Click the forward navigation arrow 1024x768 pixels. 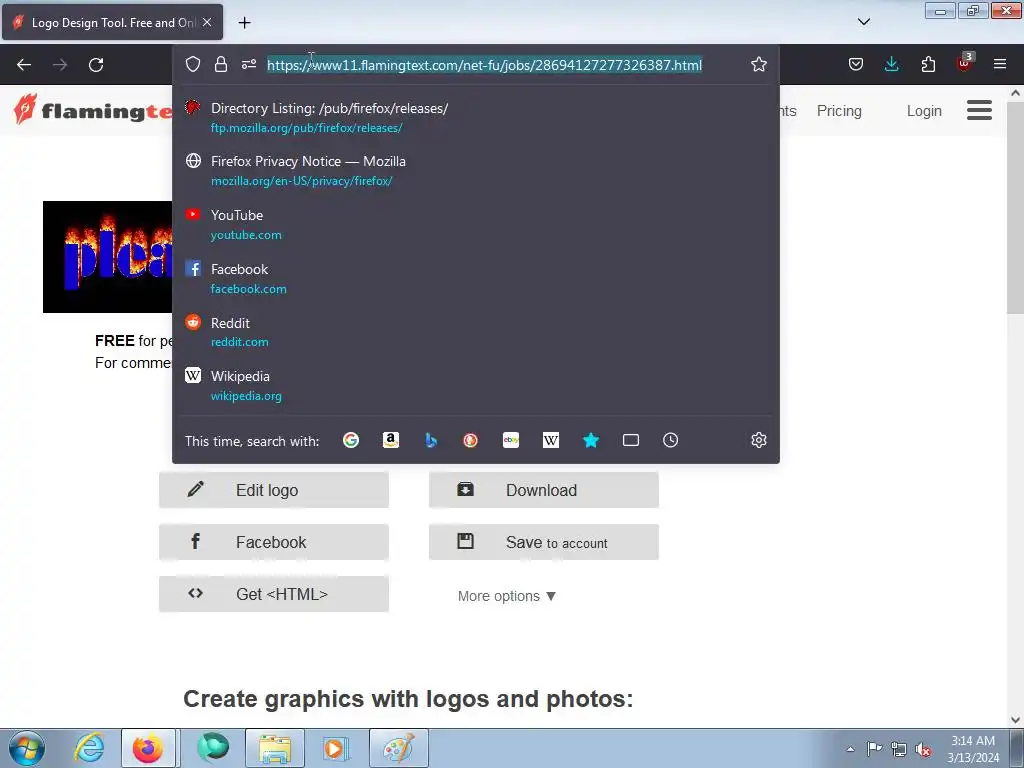[60, 65]
